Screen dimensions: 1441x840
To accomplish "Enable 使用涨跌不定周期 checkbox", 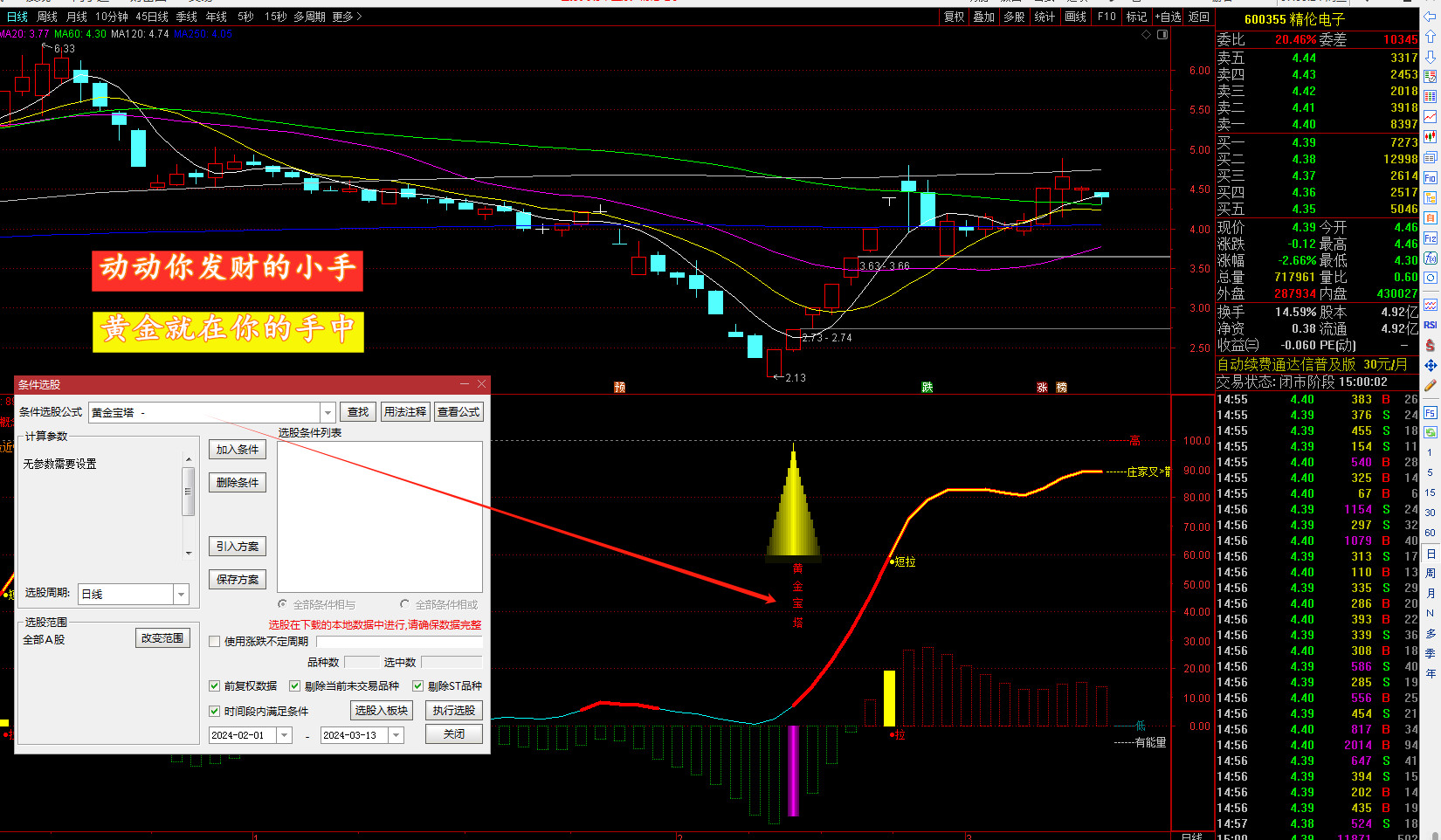I will coord(215,642).
